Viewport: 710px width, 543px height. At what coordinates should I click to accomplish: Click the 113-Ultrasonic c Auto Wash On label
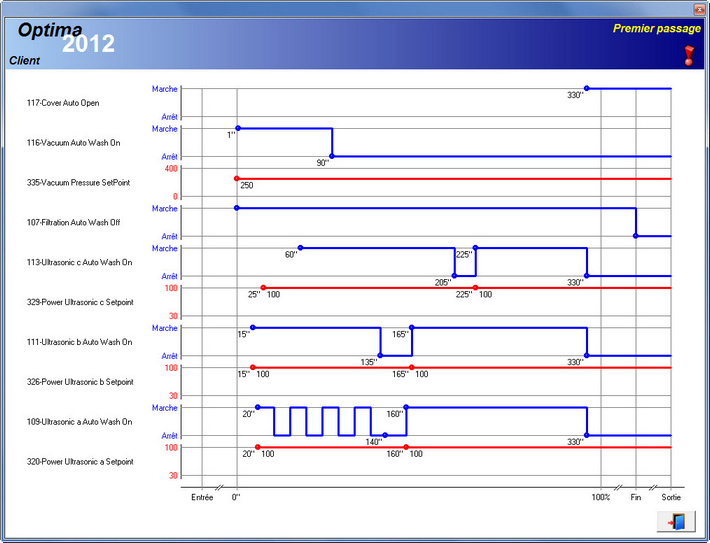coord(79,262)
